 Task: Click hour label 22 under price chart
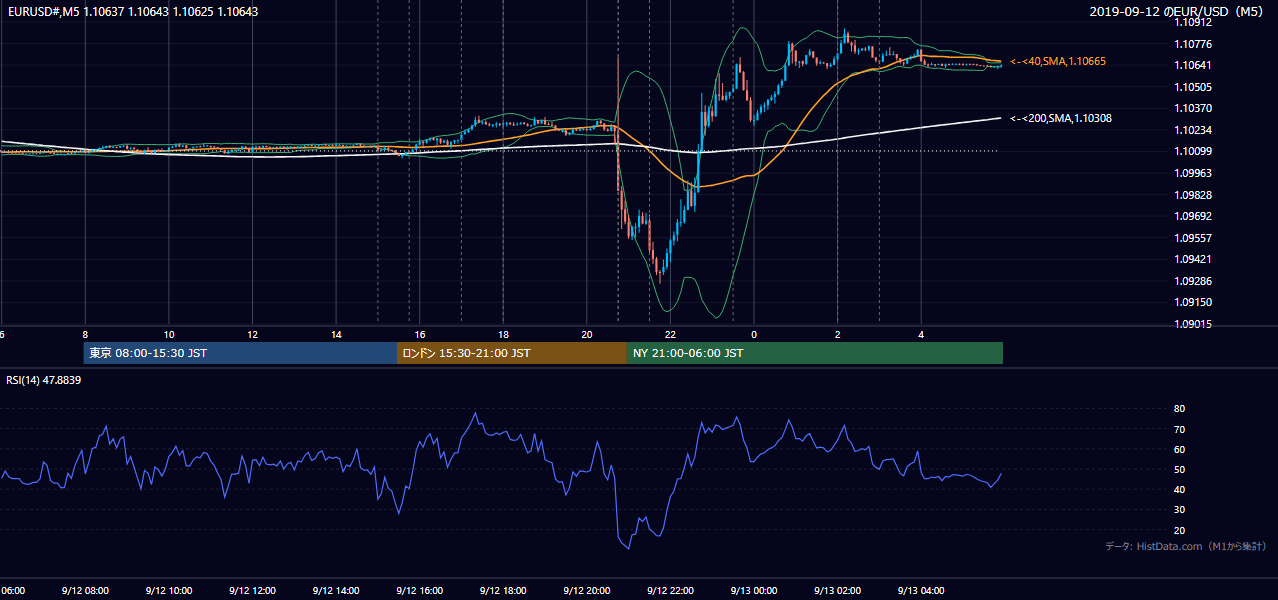(x=670, y=334)
